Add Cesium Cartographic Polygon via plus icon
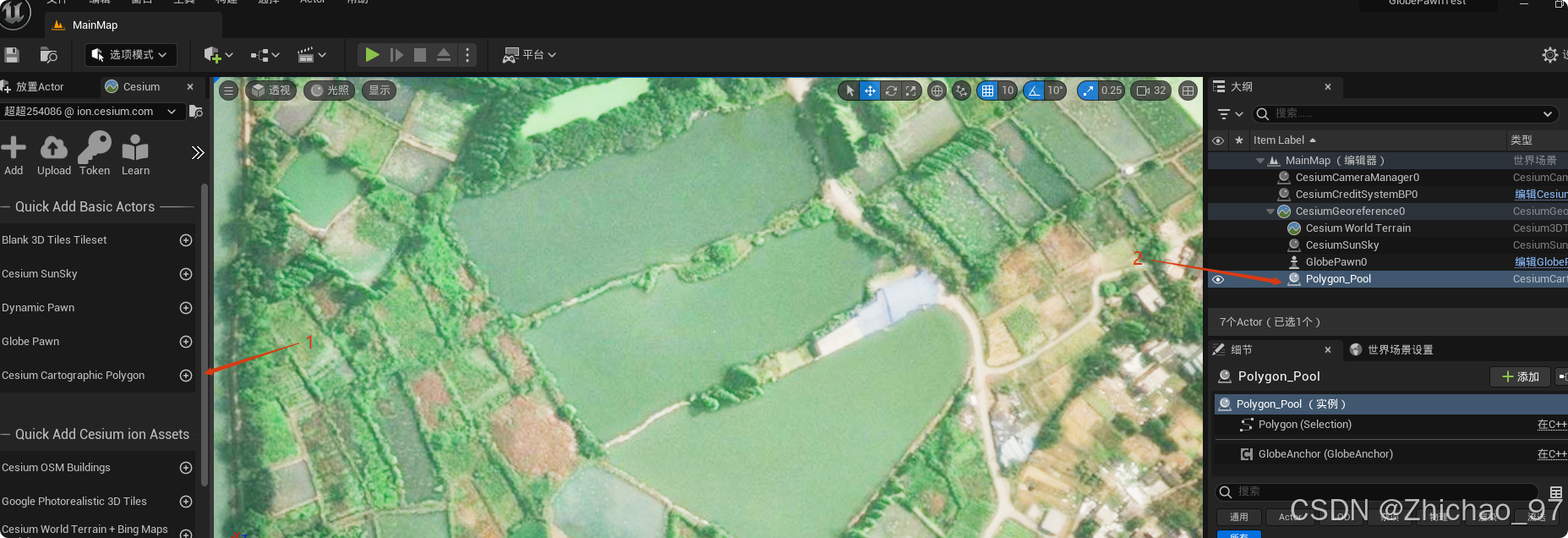This screenshot has height=538, width=1568. click(186, 376)
